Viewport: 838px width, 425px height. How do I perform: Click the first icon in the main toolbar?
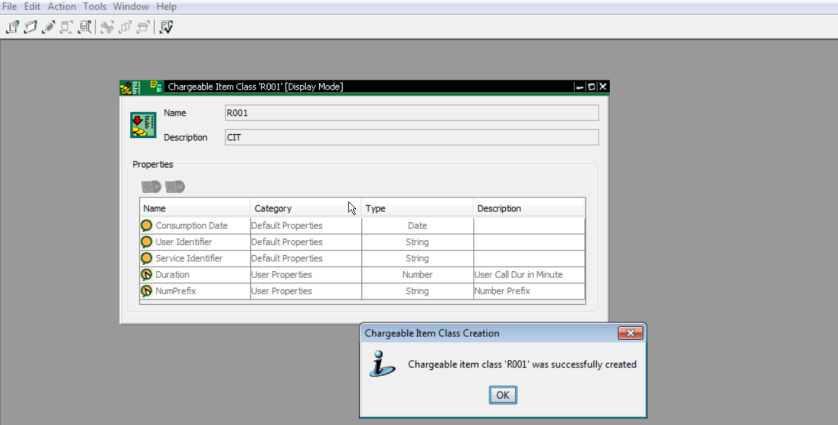pos(13,27)
